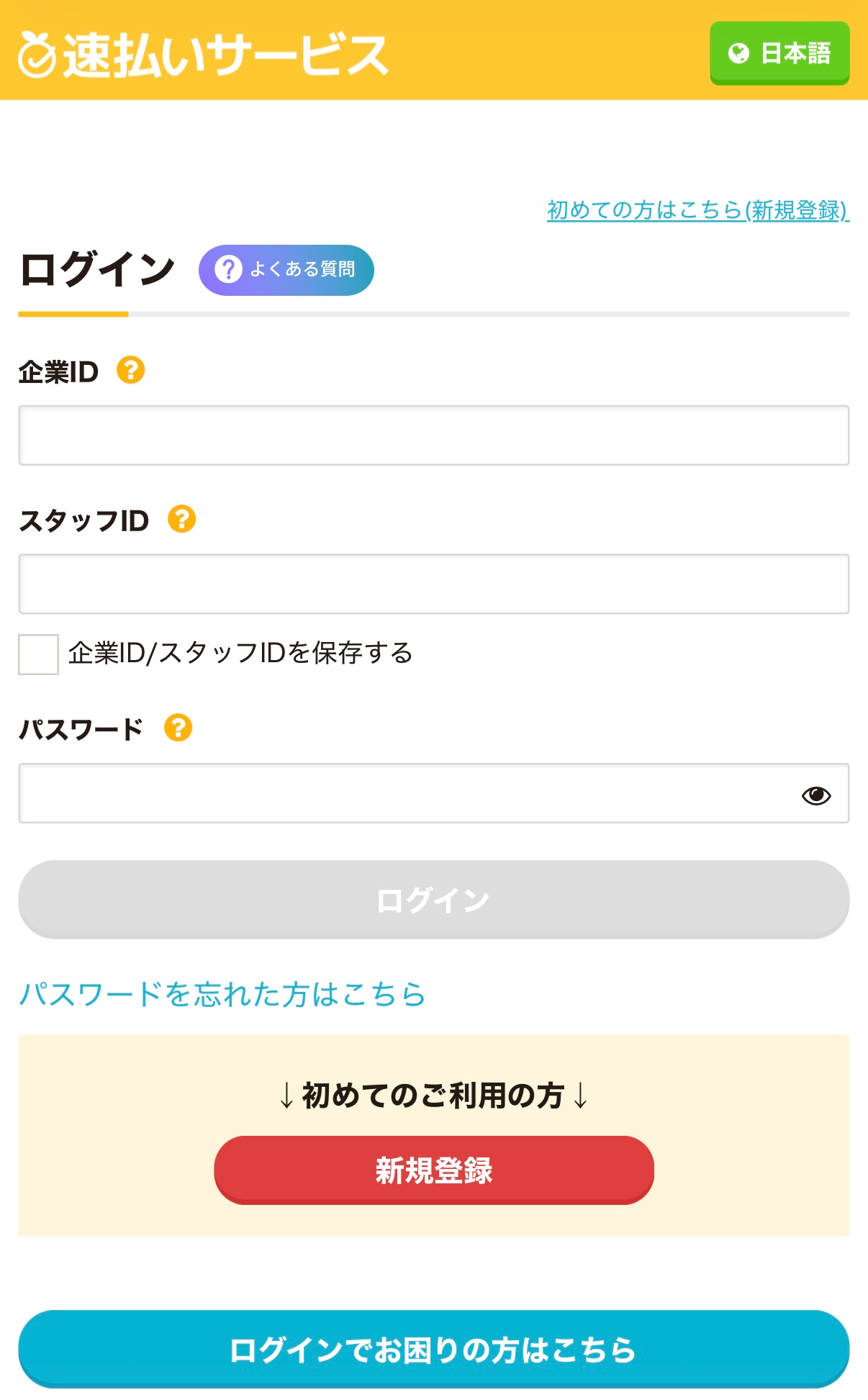The height and width of the screenshot is (1400, 868).
Task: Click the ログイン heading tab
Action: coord(97,271)
